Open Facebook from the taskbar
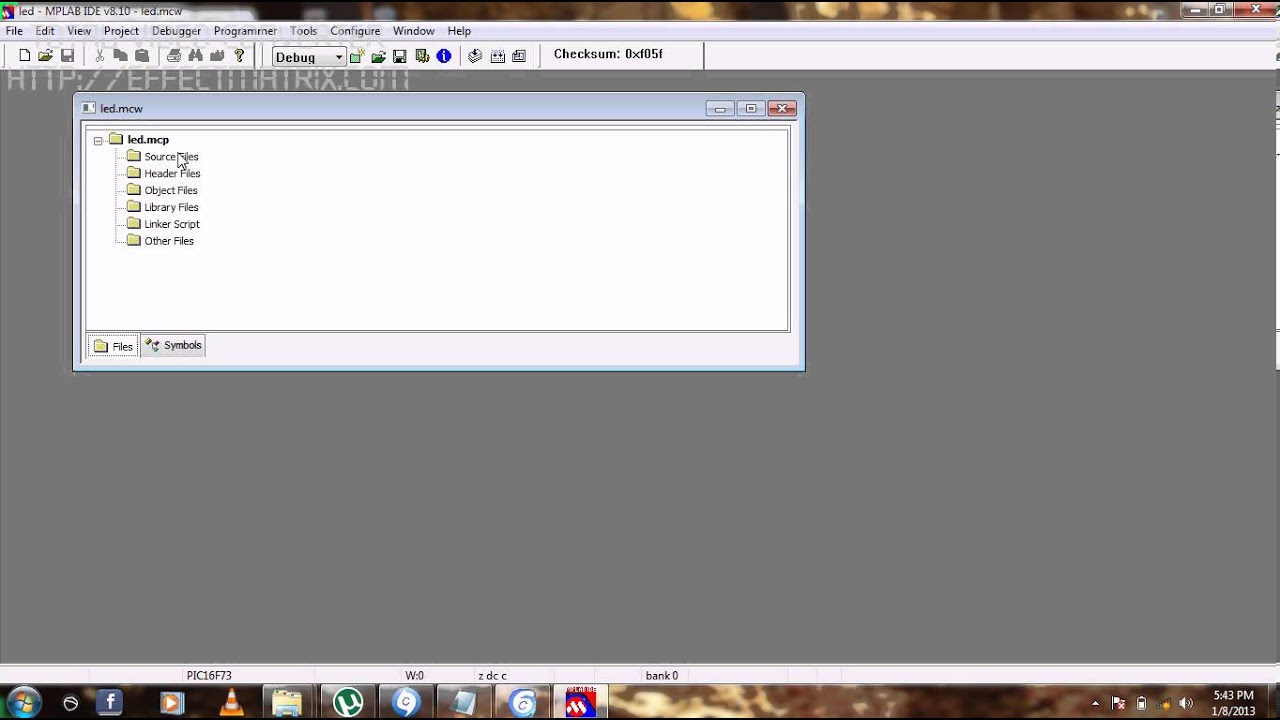Image resolution: width=1280 pixels, height=720 pixels. (110, 703)
